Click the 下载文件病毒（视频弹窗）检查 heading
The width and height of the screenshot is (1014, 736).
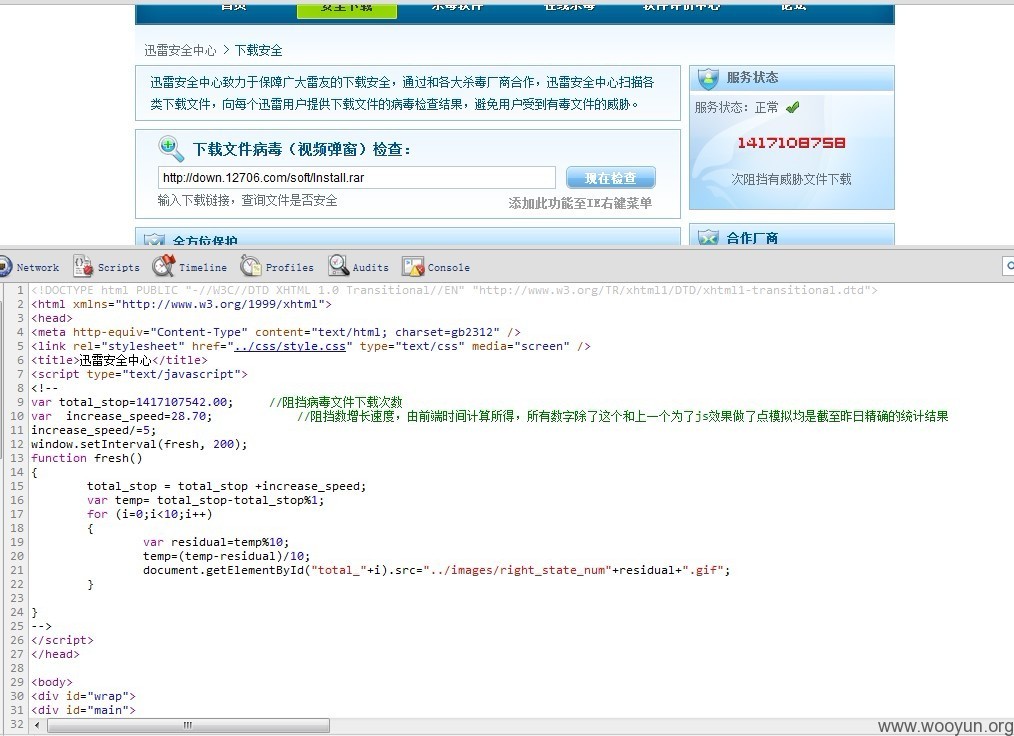302,149
